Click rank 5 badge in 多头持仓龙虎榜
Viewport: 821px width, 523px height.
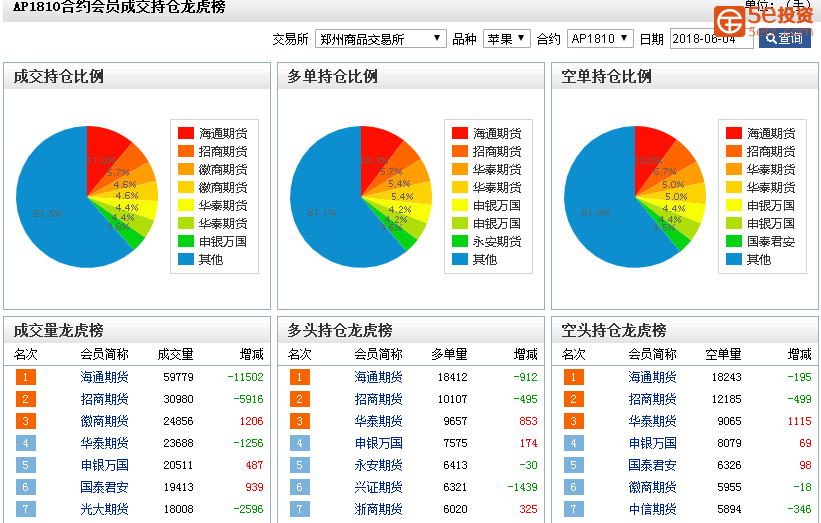tap(299, 465)
